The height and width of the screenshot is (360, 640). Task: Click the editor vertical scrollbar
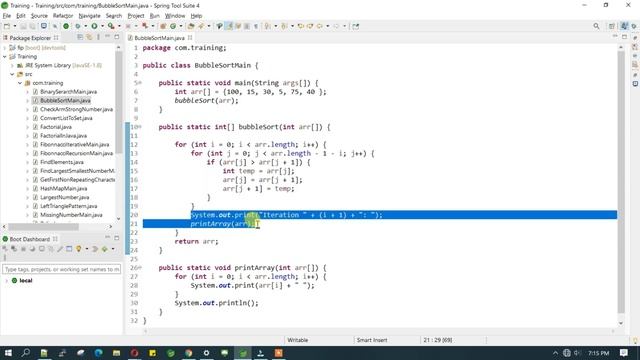(621, 182)
